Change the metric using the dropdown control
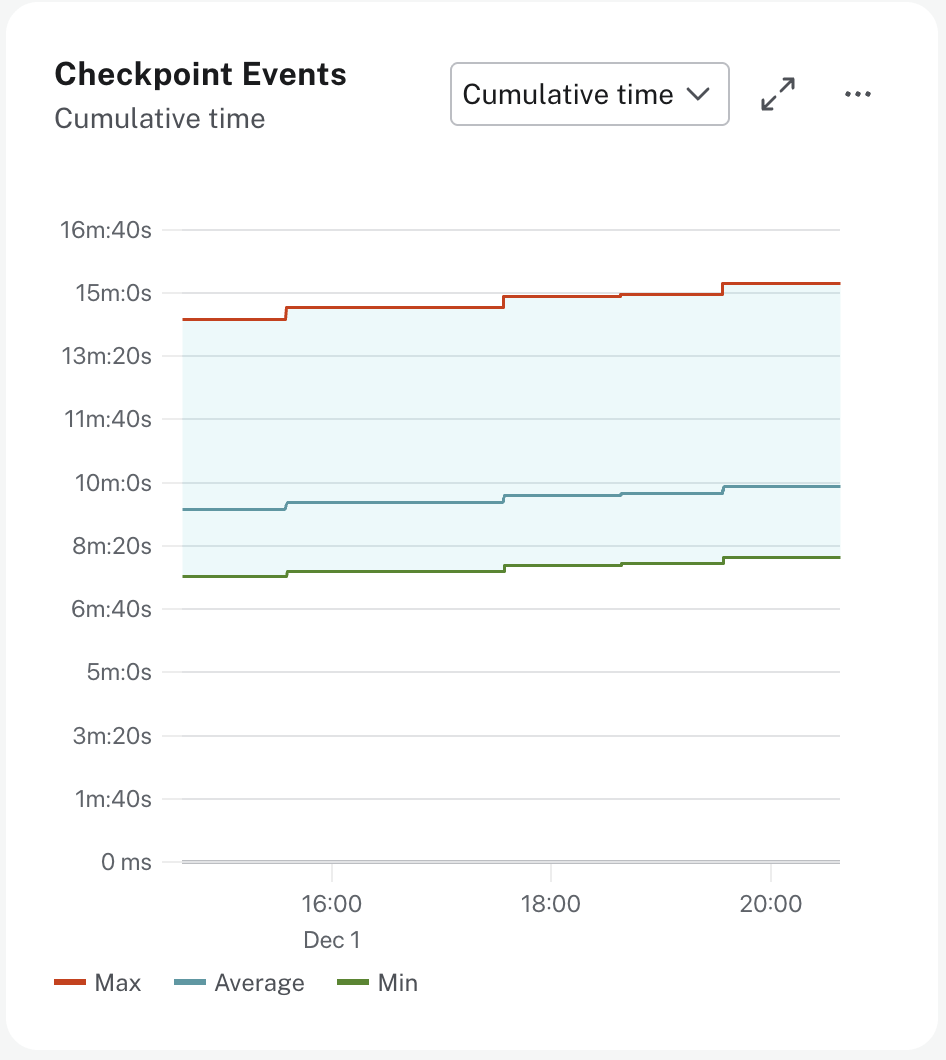Screen dimensions: 946x1060 (589, 94)
